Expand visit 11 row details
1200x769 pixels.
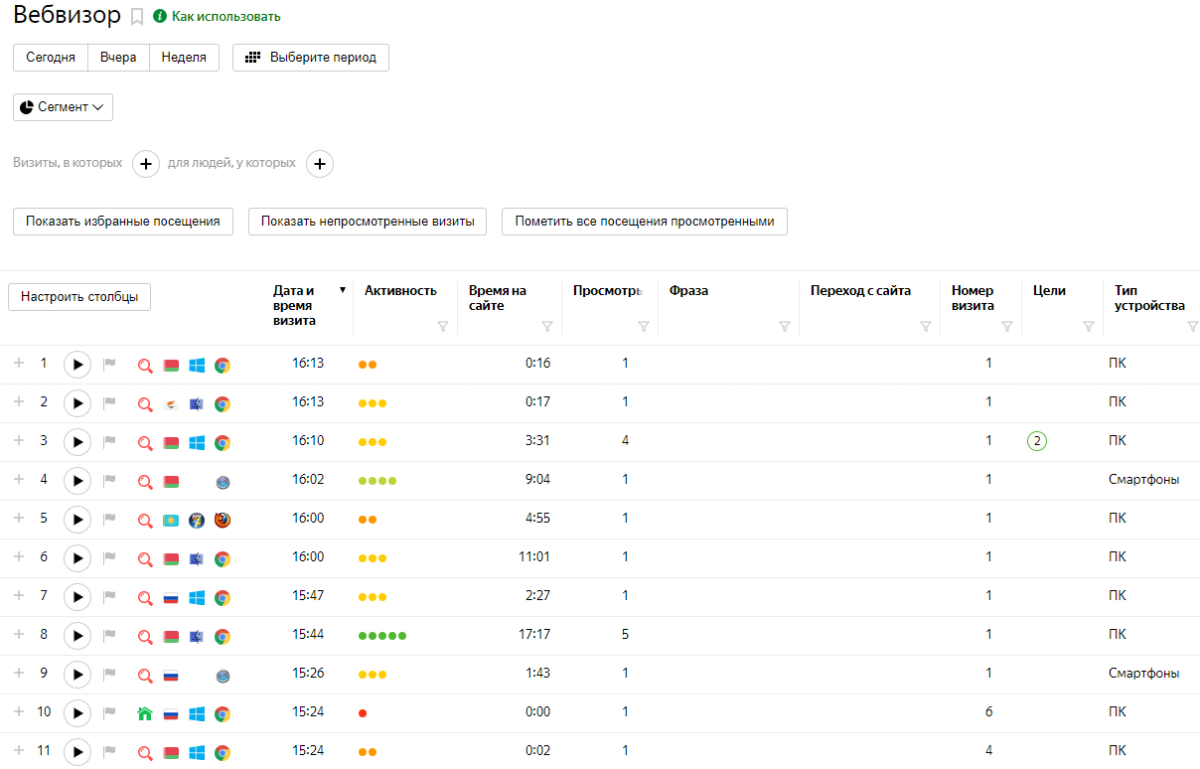(x=18, y=752)
